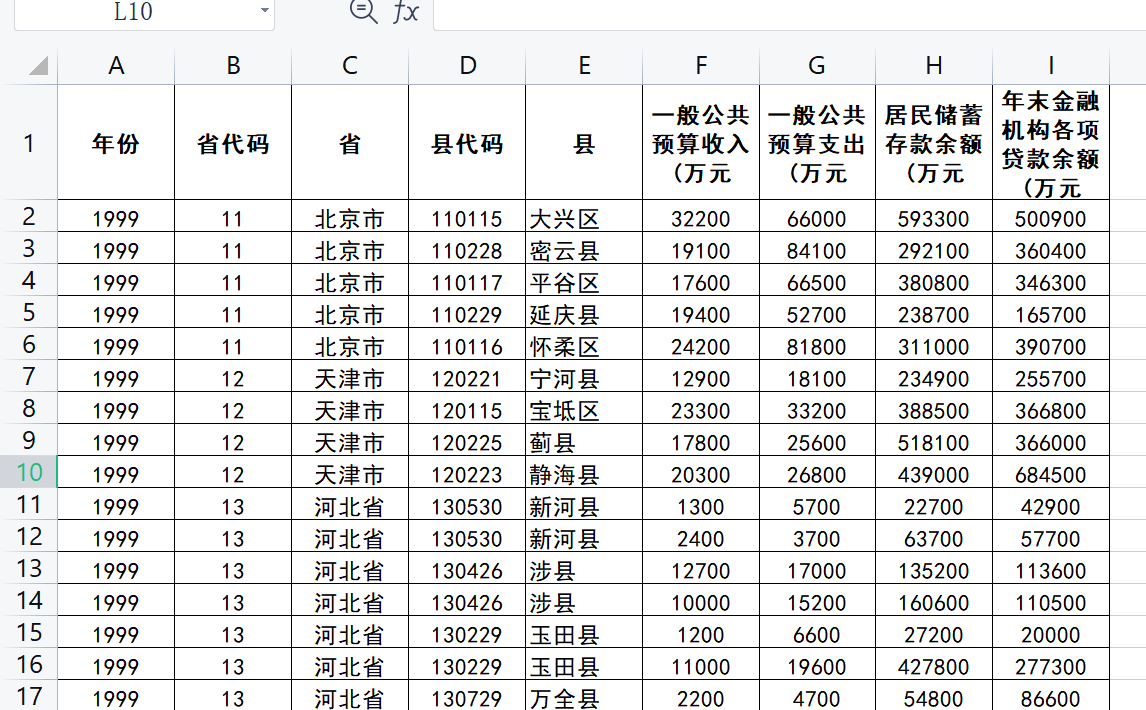Expand the Name Box dropdown arrow

(x=265, y=11)
